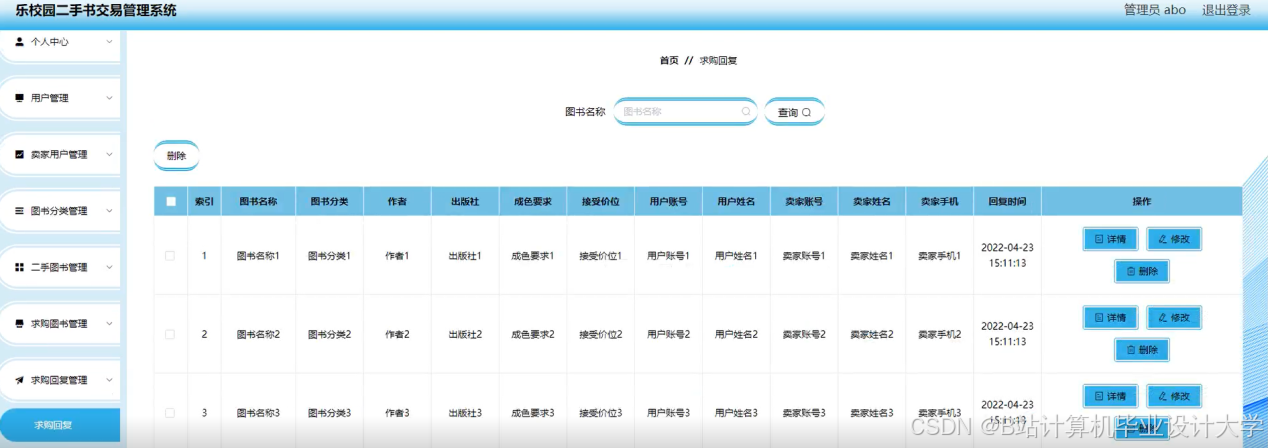The image size is (1268, 448).
Task: Open the 求购图书管理 menu item
Action: click(x=60, y=324)
